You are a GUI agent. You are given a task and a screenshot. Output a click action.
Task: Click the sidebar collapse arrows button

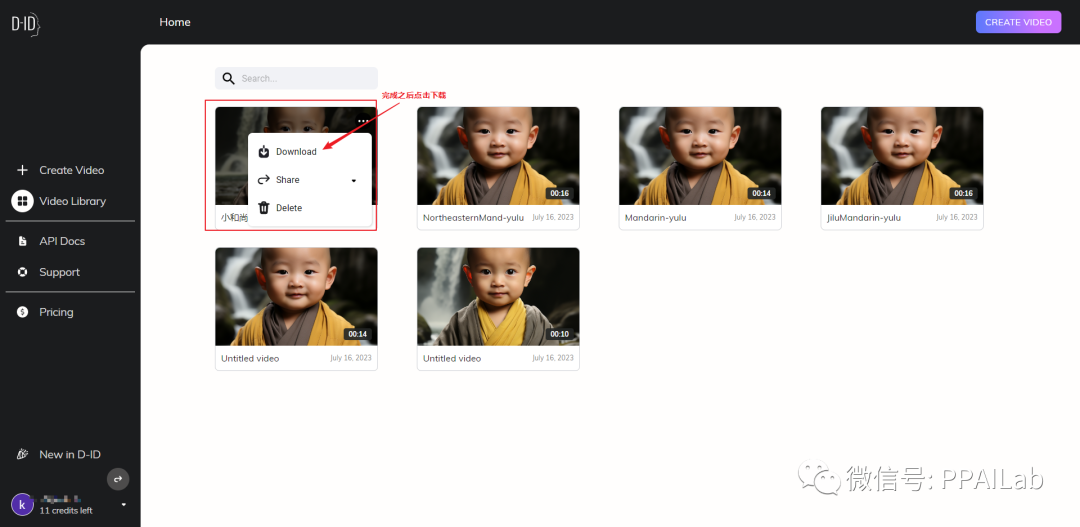(x=118, y=479)
